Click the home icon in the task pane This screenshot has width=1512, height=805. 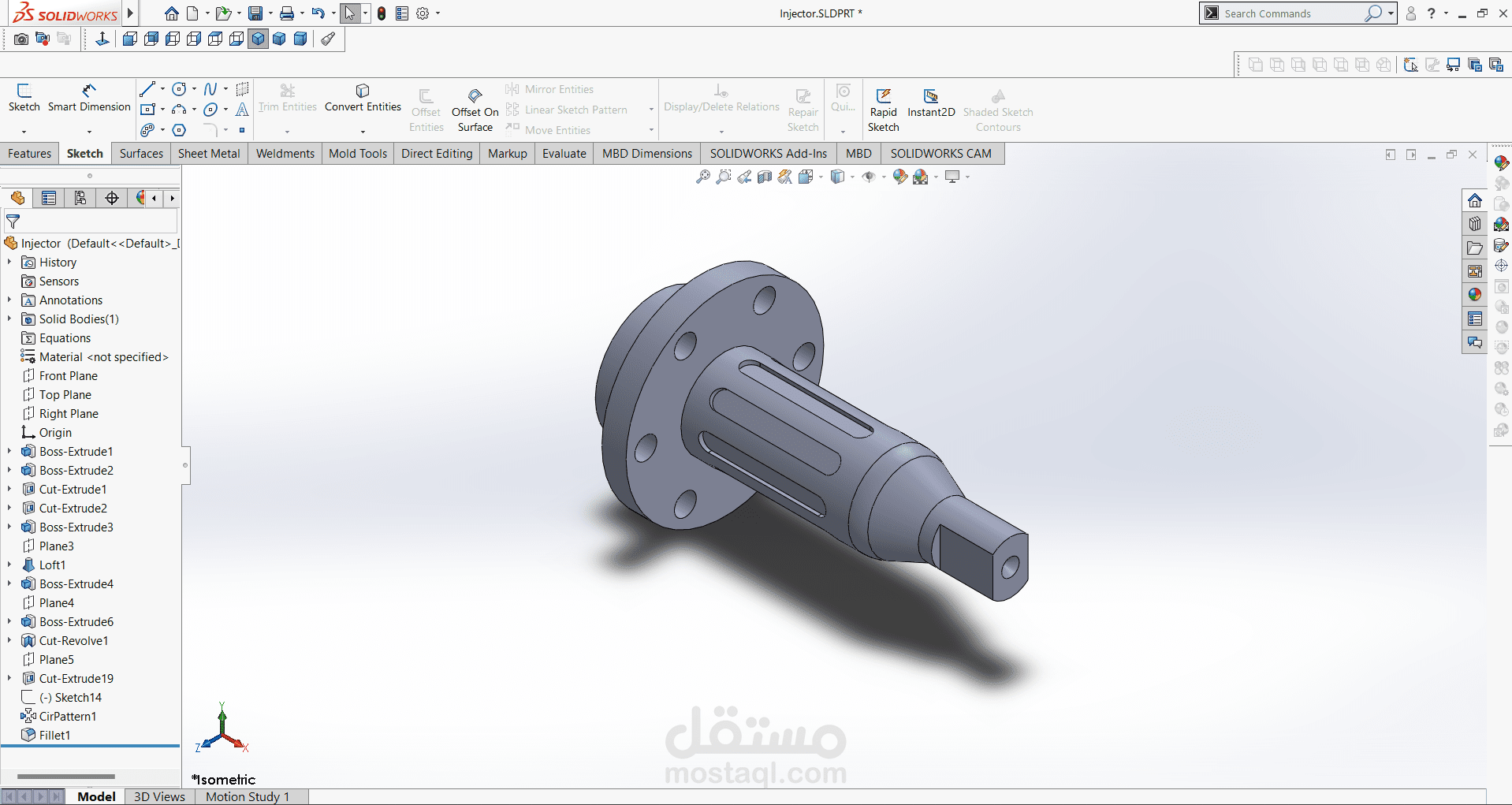[x=1475, y=200]
